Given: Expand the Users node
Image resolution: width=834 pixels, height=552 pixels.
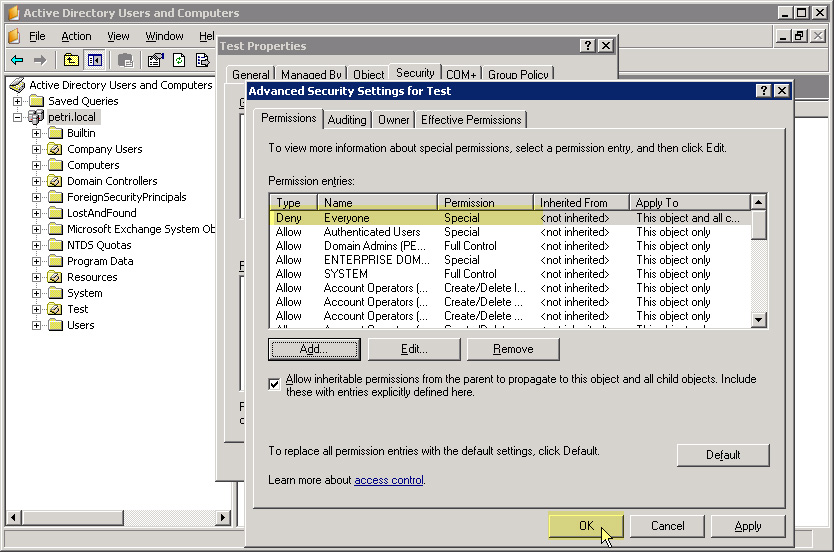Looking at the screenshot, I should (x=36, y=325).
